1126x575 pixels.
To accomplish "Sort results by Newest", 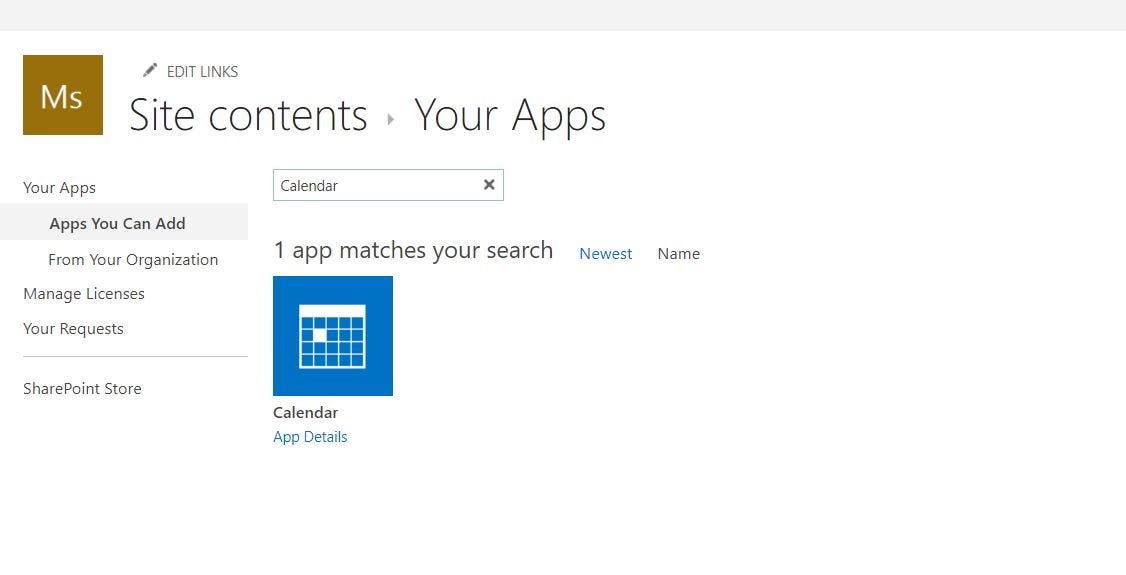I will tap(605, 253).
